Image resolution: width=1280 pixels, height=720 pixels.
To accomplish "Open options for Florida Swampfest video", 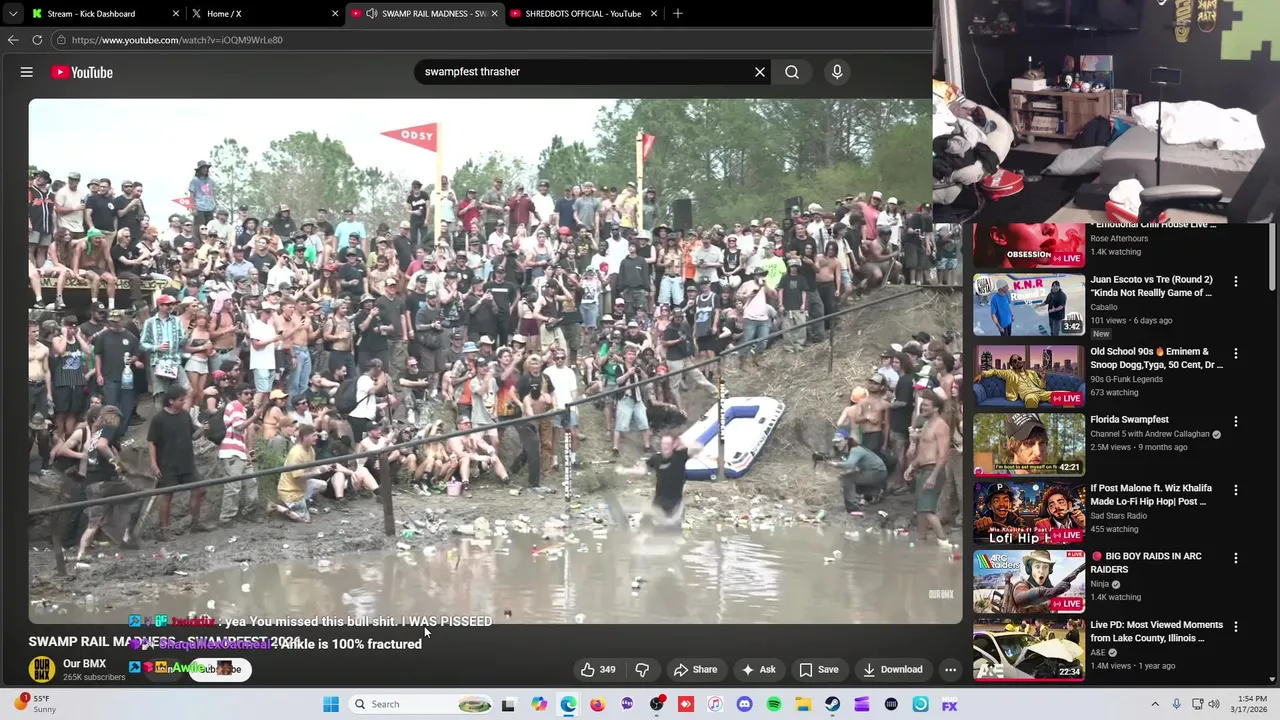I will click(x=1236, y=422).
